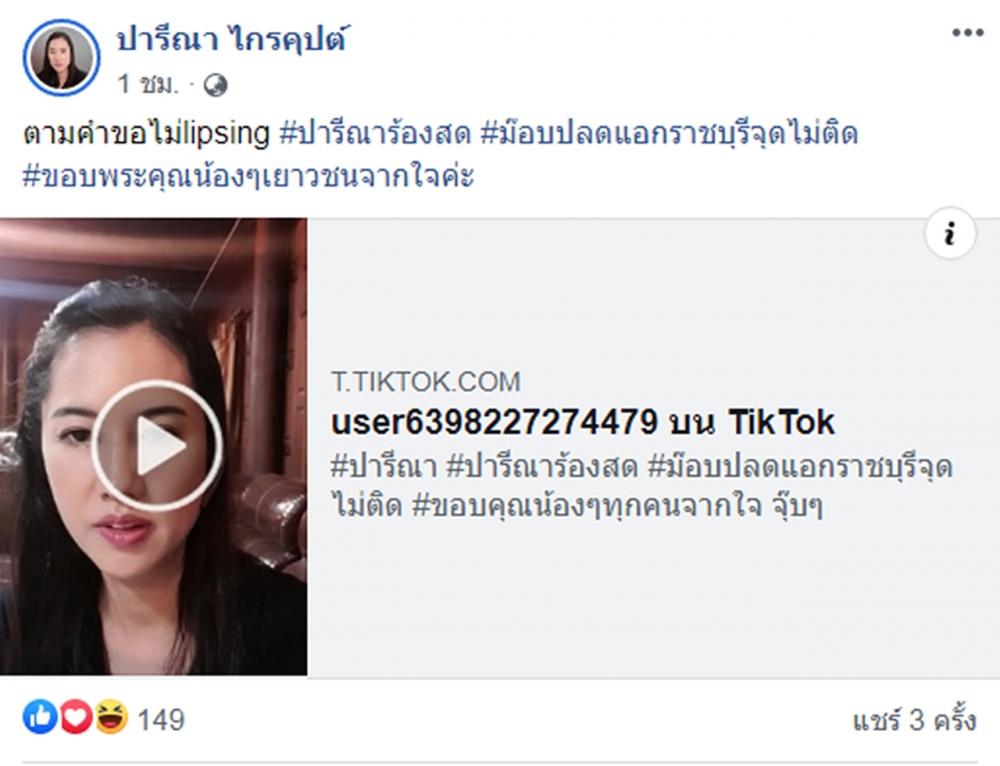Open hashtag #ม๊อบปลดแอกราชบุรีจุดไม่ติด in post text
This screenshot has height=766, width=1000.
pos(669,133)
